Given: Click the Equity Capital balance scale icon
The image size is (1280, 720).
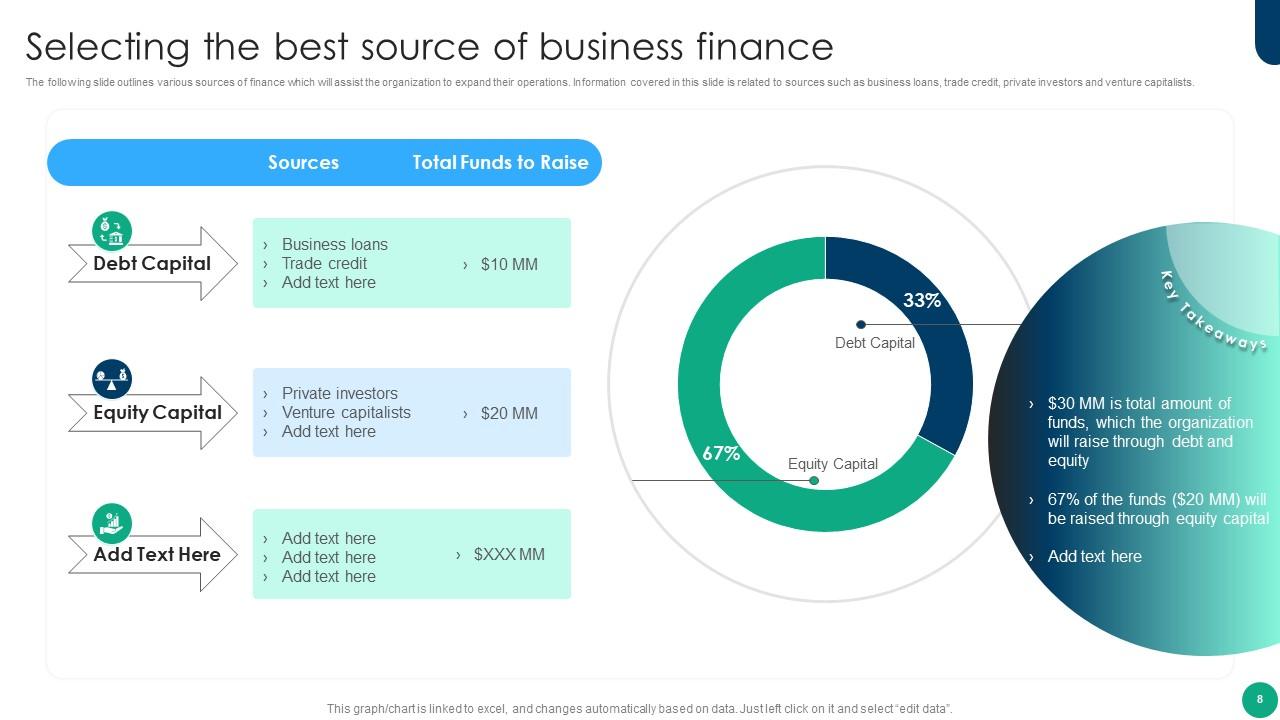Looking at the screenshot, I should coord(112,379).
